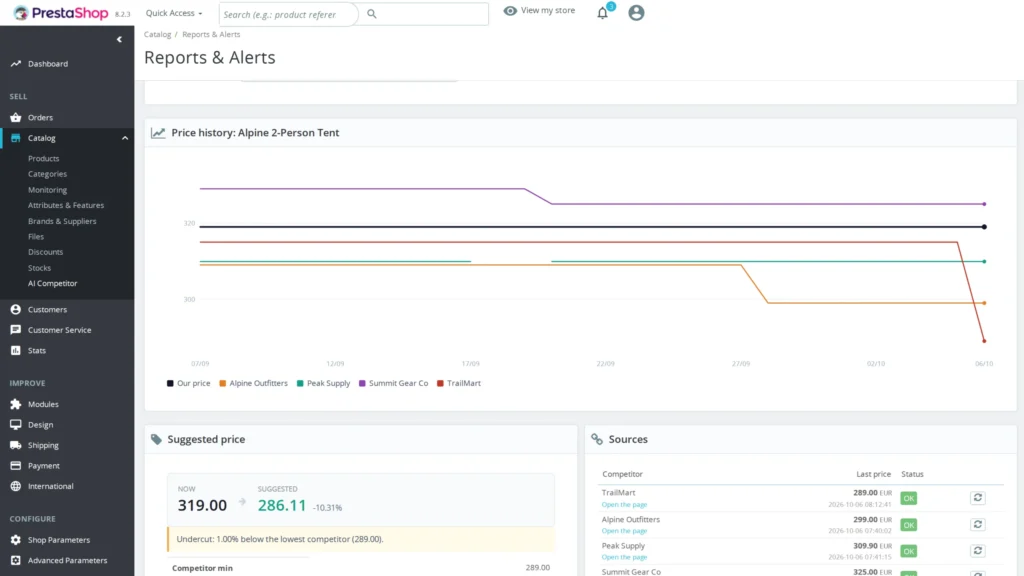Viewport: 1024px width, 576px height.
Task: Open Stocks submenu item
Action: click(39, 268)
